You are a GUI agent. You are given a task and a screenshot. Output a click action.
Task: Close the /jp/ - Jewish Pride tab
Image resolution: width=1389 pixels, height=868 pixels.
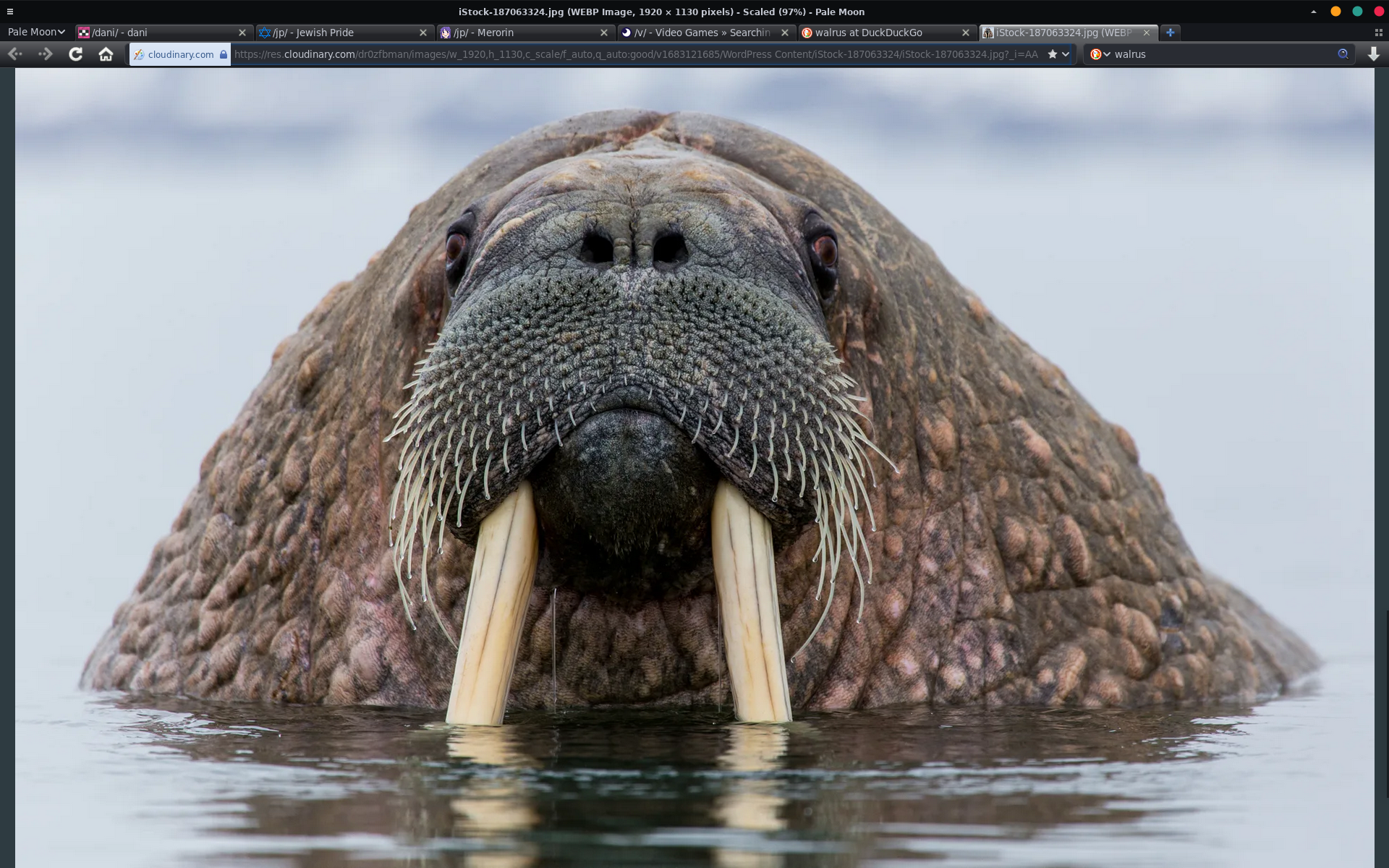click(x=423, y=33)
